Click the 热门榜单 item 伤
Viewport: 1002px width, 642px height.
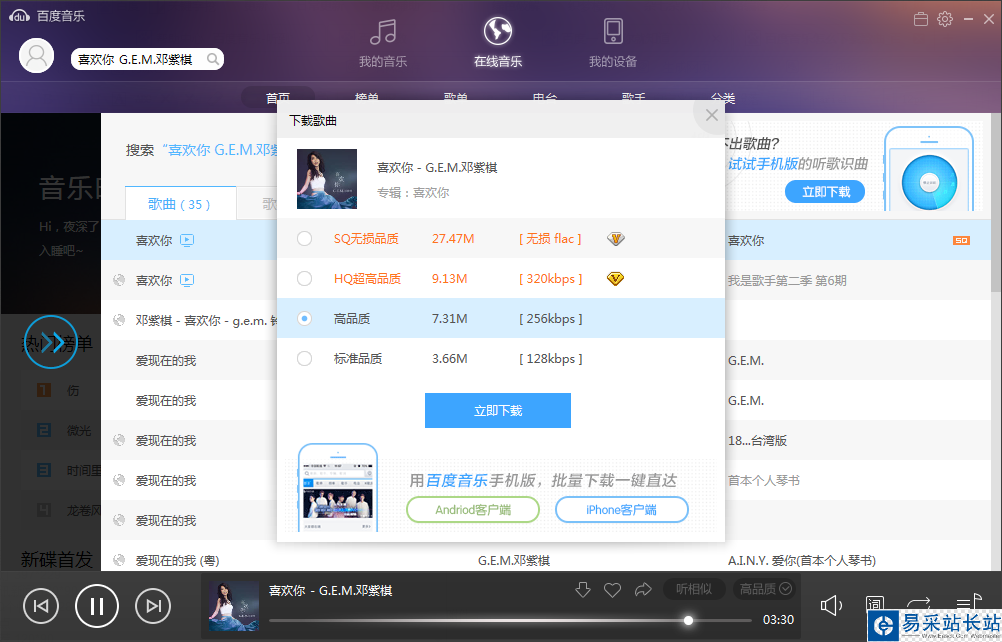73,390
